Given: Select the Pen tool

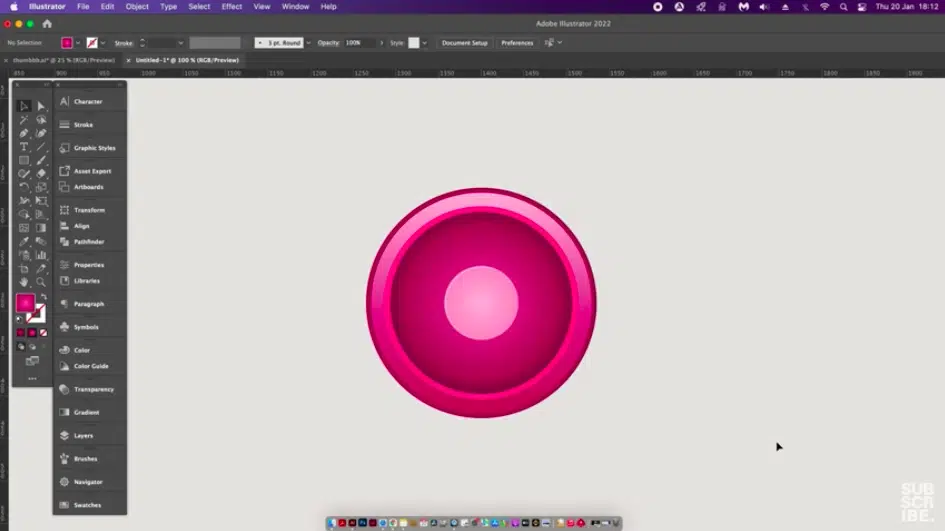Looking at the screenshot, I should point(24,133).
